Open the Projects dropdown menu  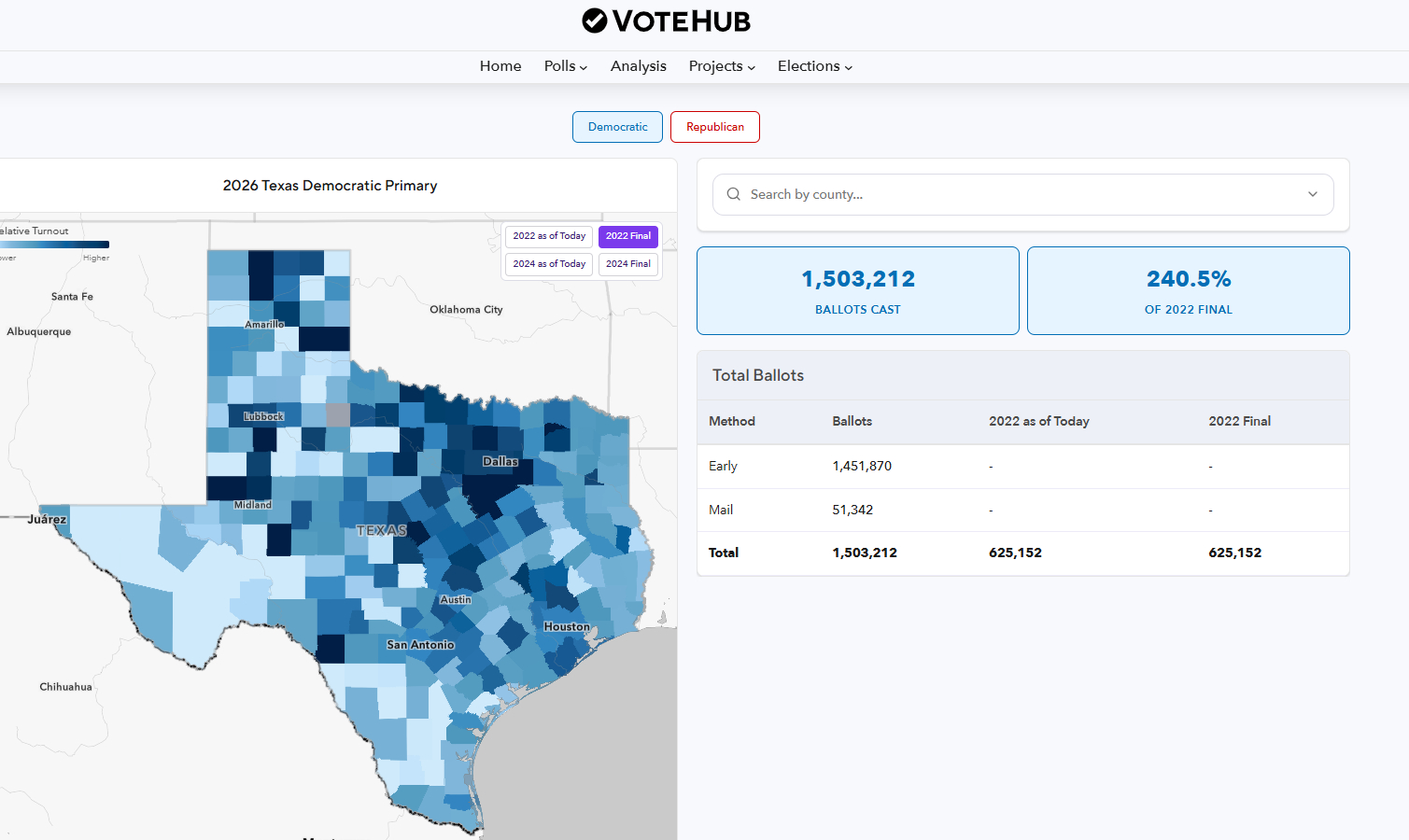pyautogui.click(x=721, y=66)
